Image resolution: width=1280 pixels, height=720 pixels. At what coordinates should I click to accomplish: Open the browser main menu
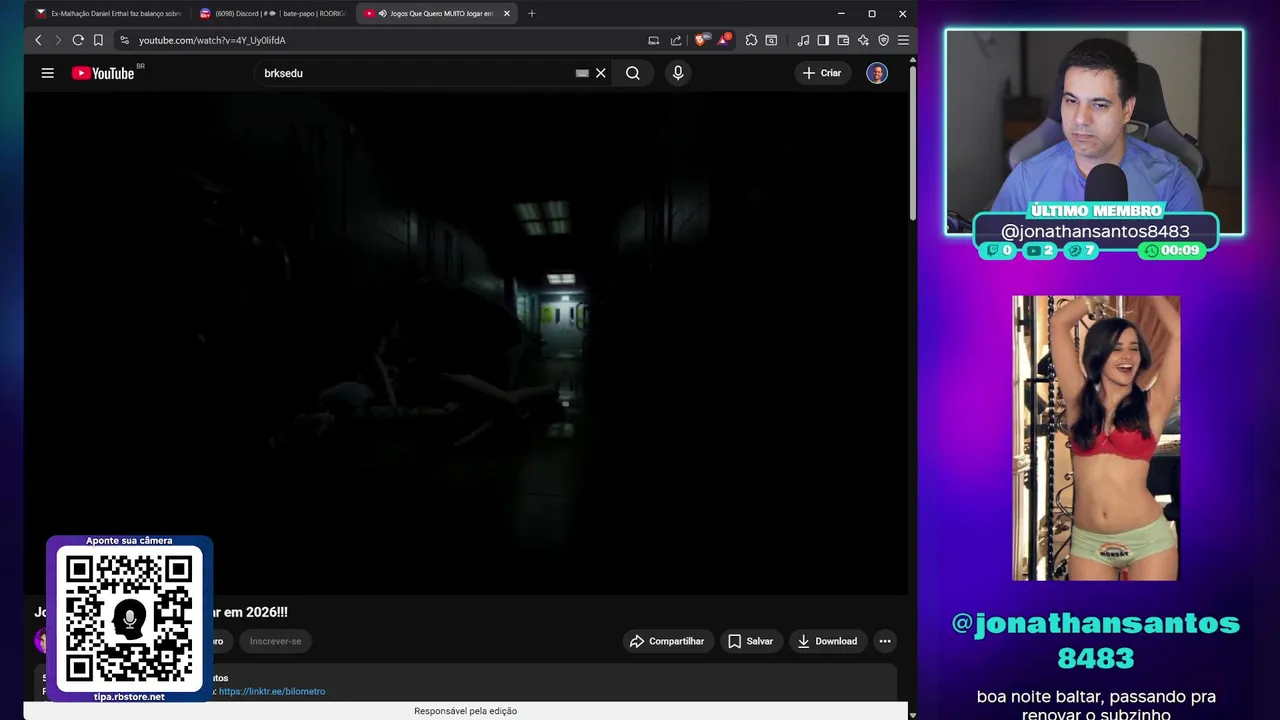coord(903,40)
